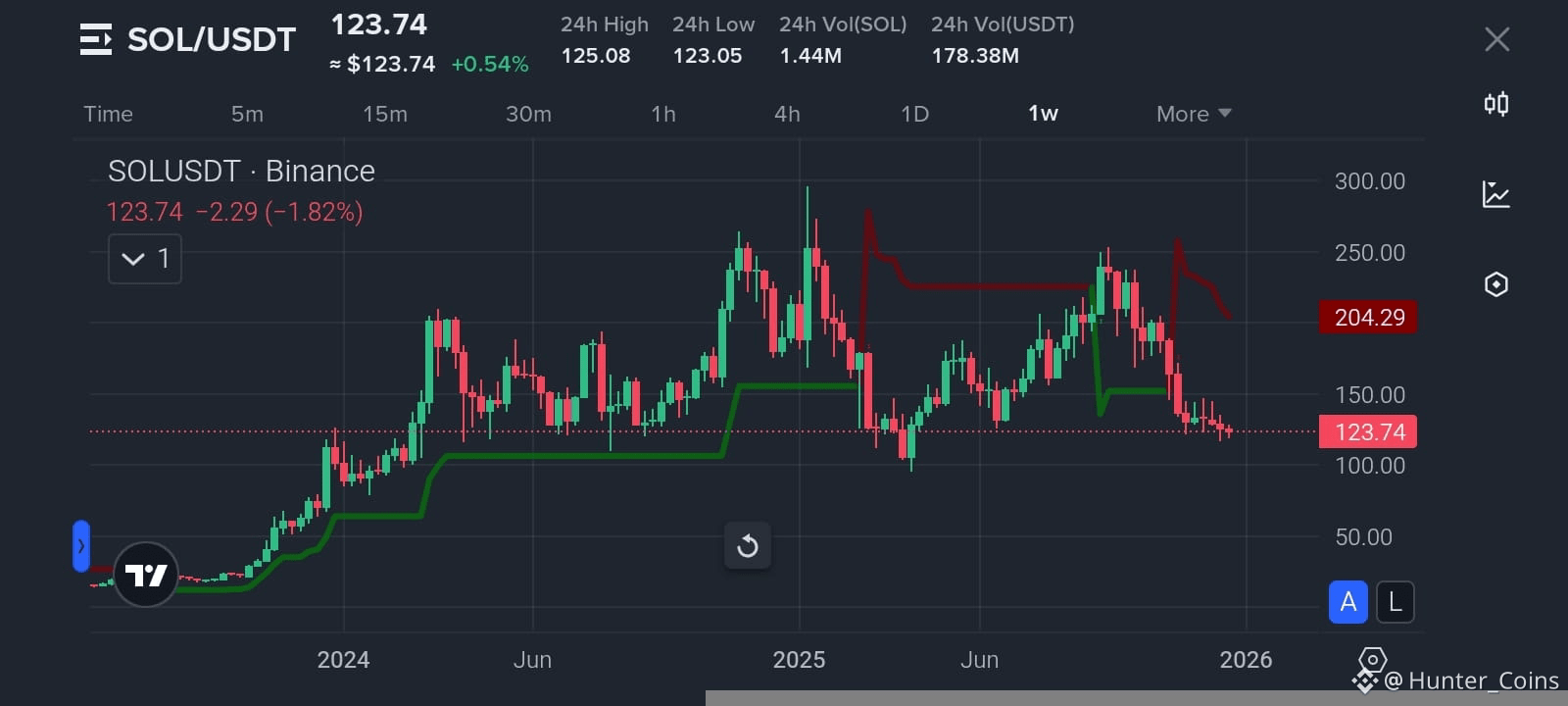Click the 2025 time axis label
1568x706 pixels.
pos(799,660)
